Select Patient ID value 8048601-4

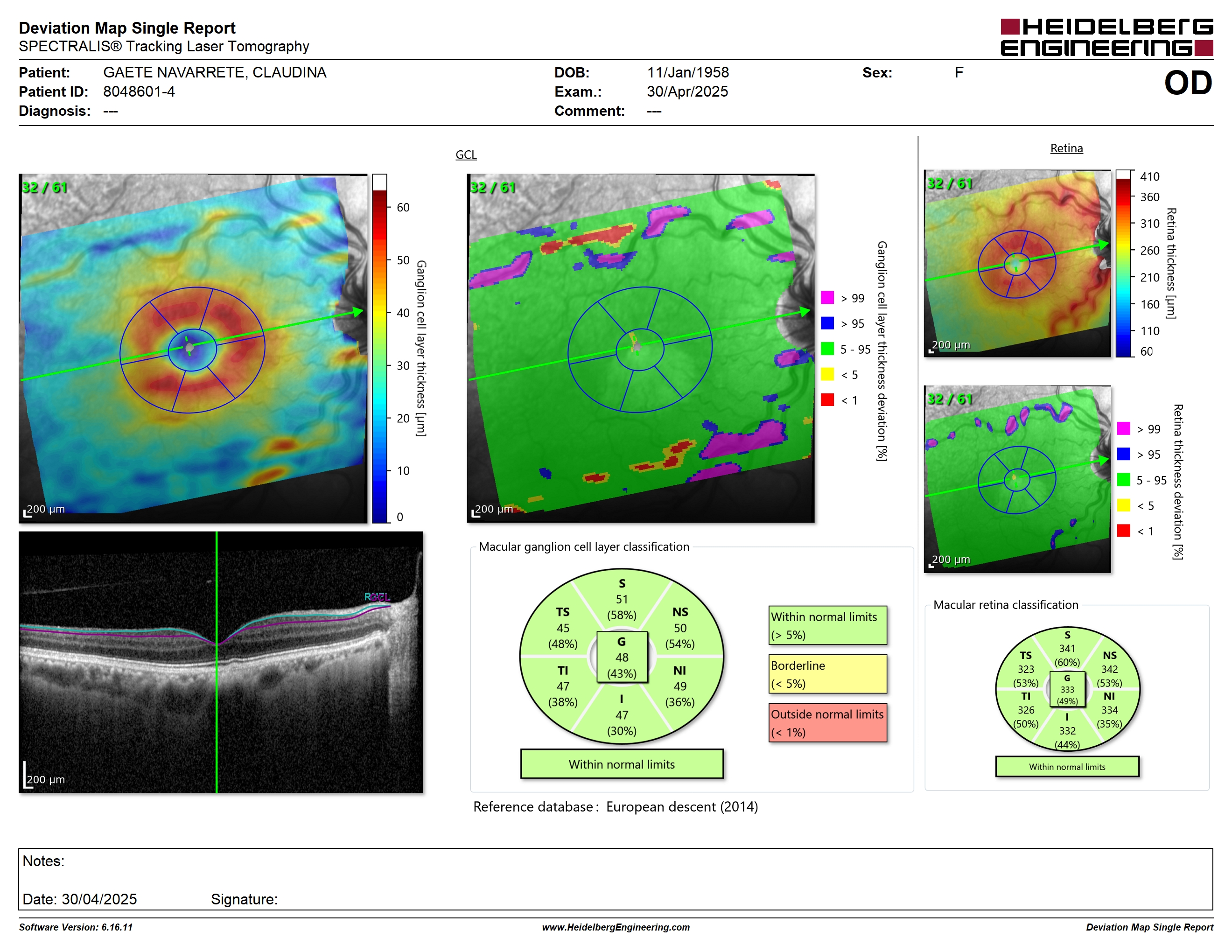139,91
